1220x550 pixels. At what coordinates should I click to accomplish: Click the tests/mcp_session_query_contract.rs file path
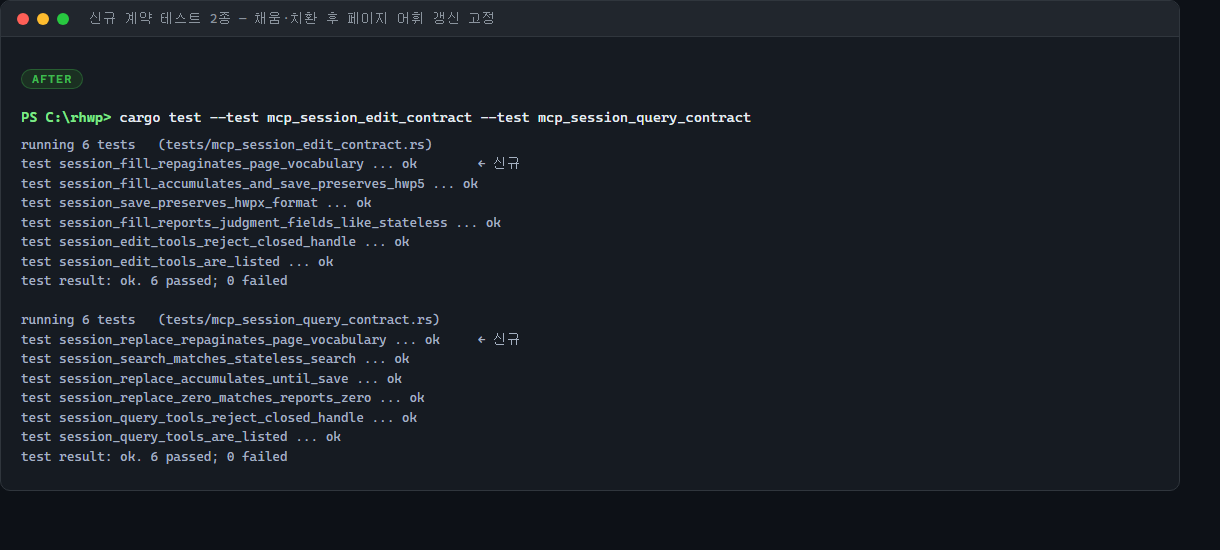[299, 320]
